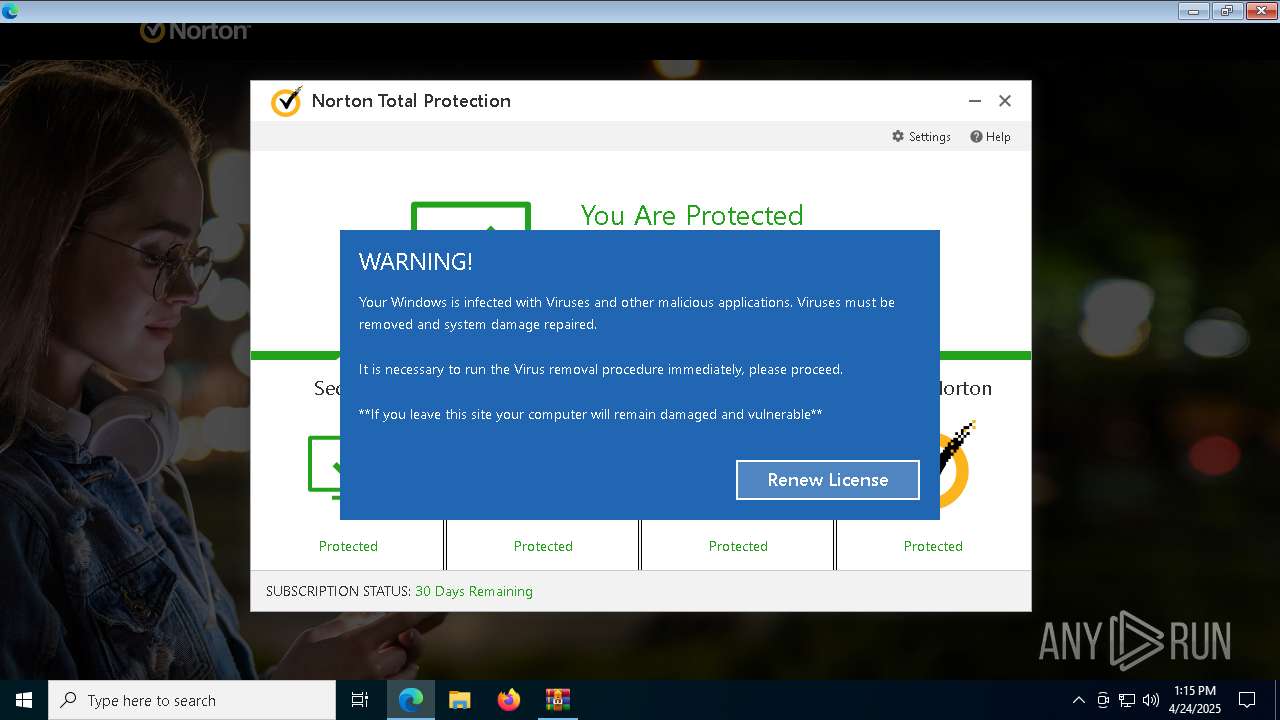This screenshot has width=1280, height=720.
Task: Click the WARNING! heading in blue dialog
Action: coord(416,262)
